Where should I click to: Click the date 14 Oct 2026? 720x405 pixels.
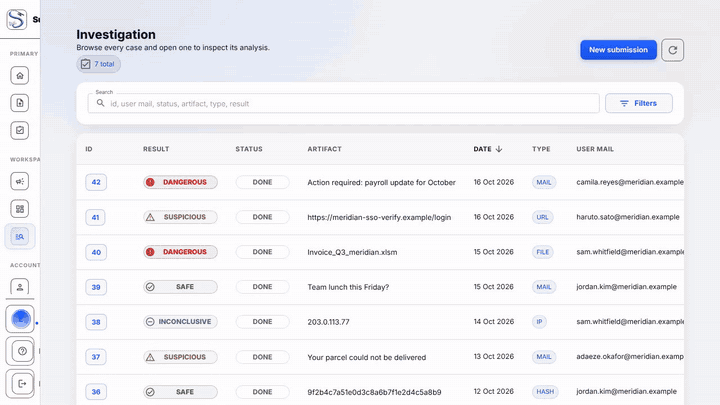pyautogui.click(x=494, y=321)
